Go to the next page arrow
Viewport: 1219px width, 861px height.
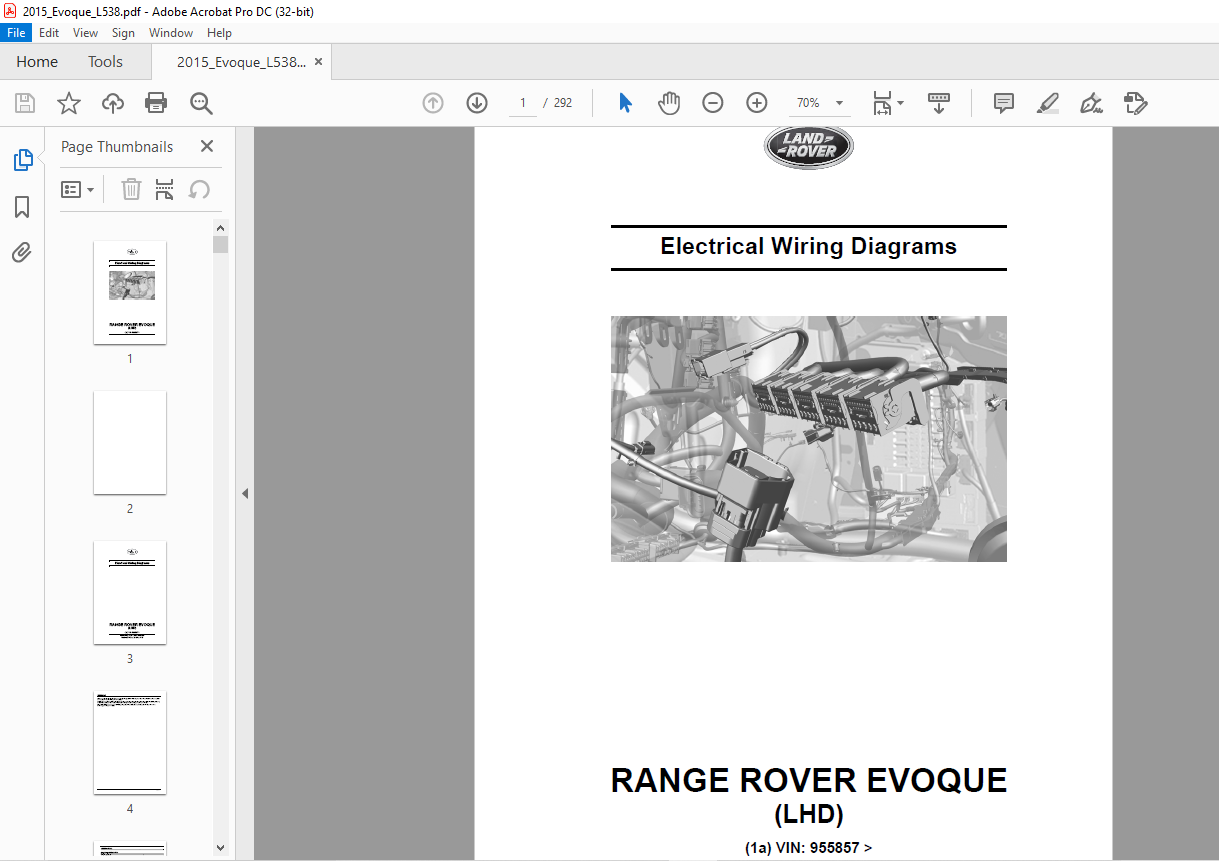coord(477,103)
